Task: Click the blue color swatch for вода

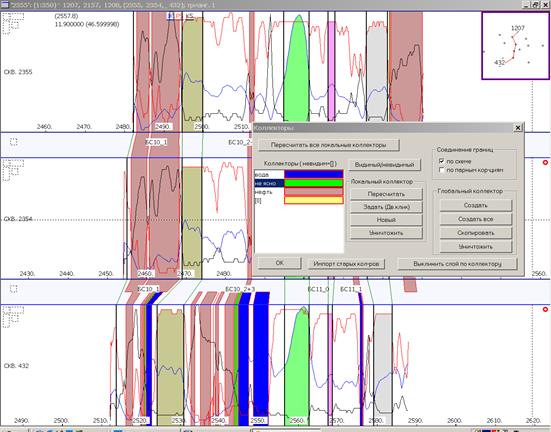Action: pos(313,174)
